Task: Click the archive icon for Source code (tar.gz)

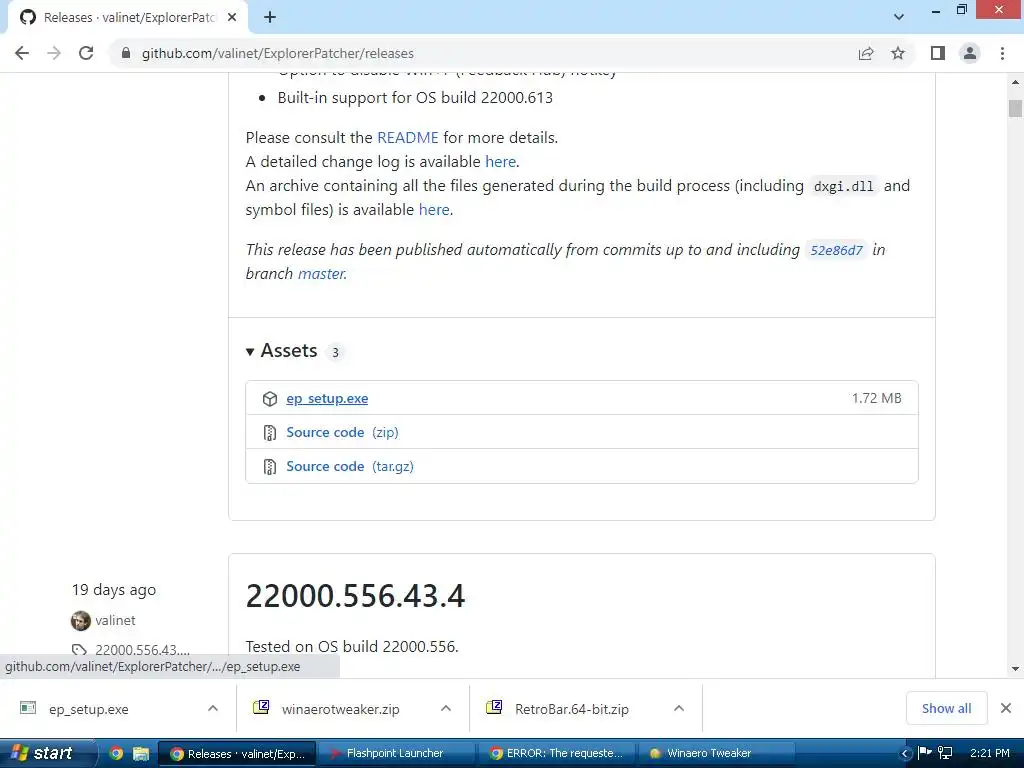Action: click(270, 466)
